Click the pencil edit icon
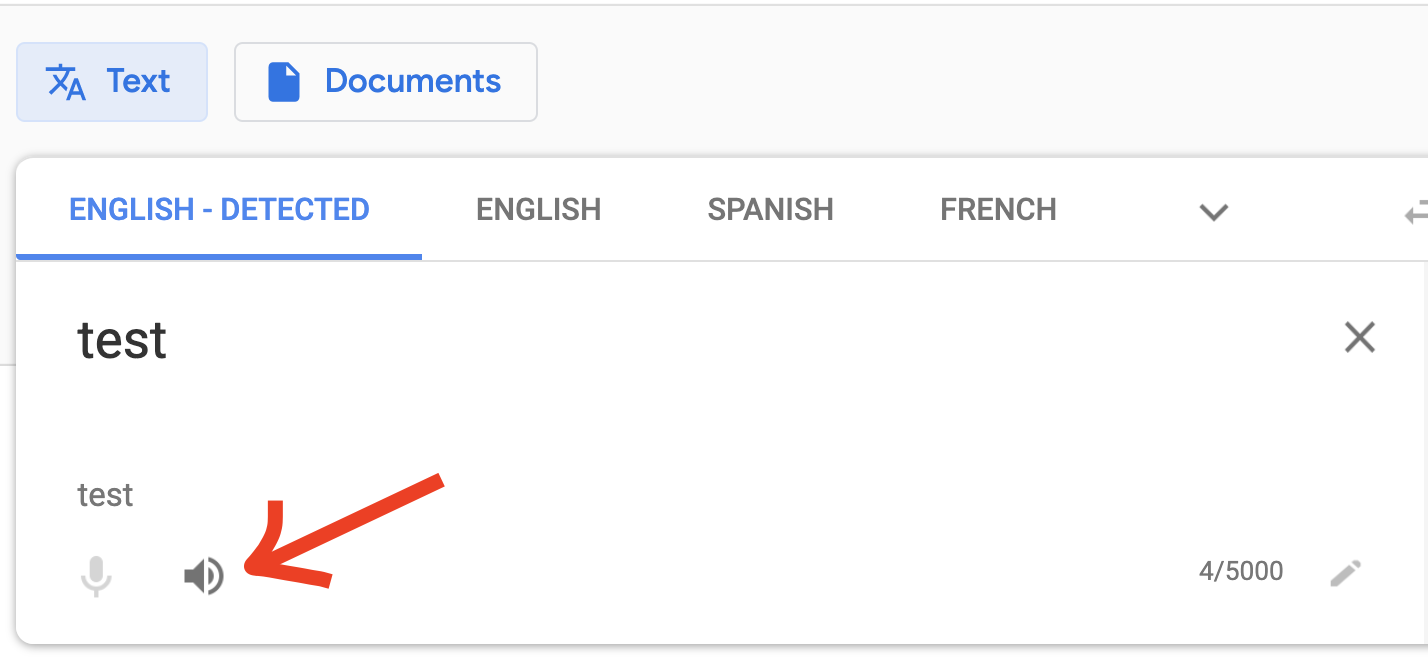This screenshot has height=664, width=1428. click(x=1345, y=573)
